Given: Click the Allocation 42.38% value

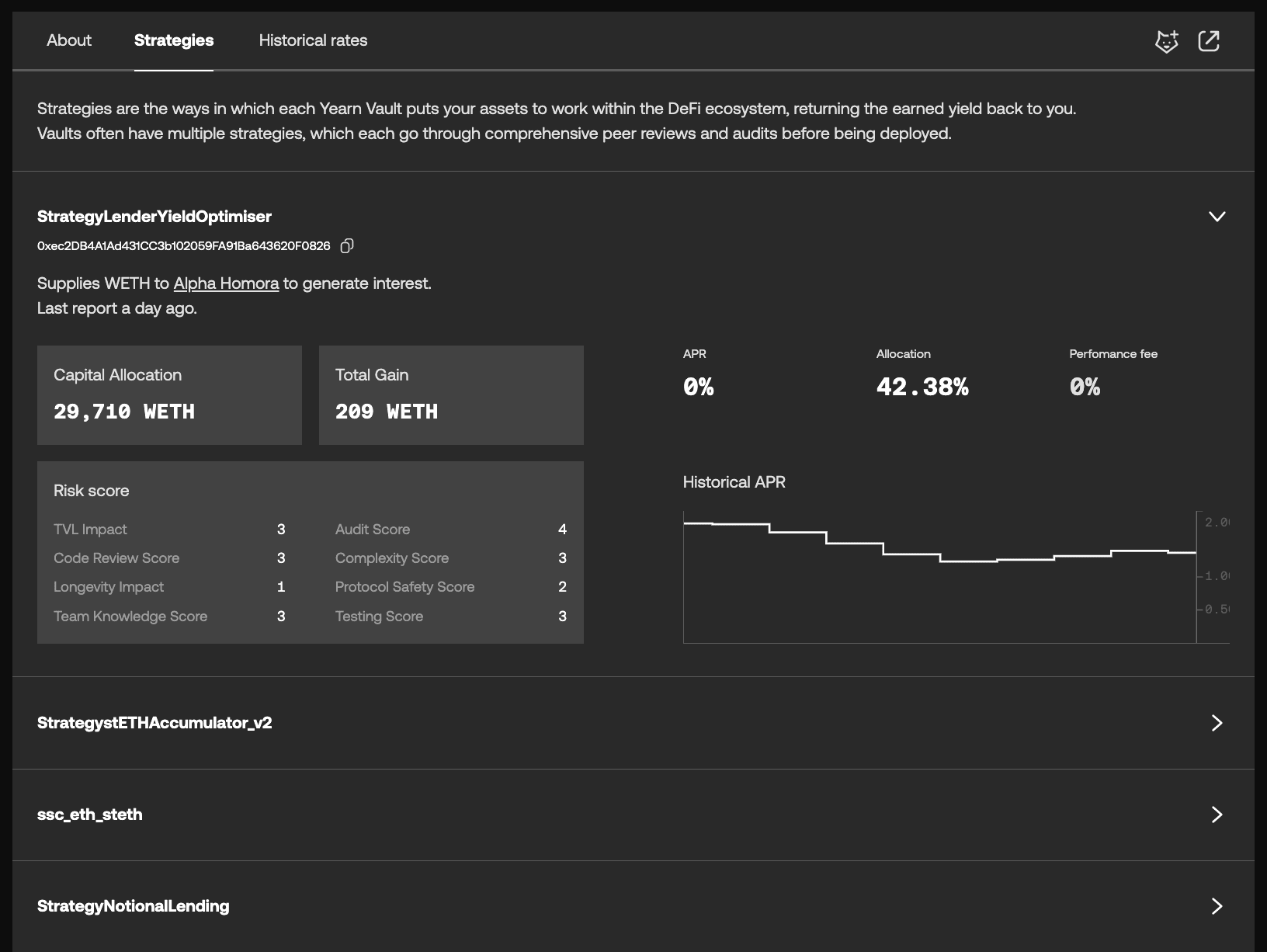Looking at the screenshot, I should coord(922,387).
